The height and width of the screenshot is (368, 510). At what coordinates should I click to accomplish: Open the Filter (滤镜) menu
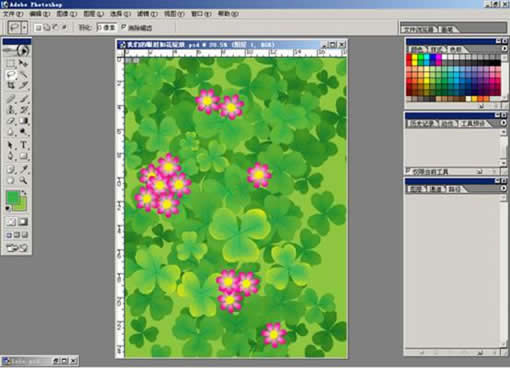click(x=147, y=14)
